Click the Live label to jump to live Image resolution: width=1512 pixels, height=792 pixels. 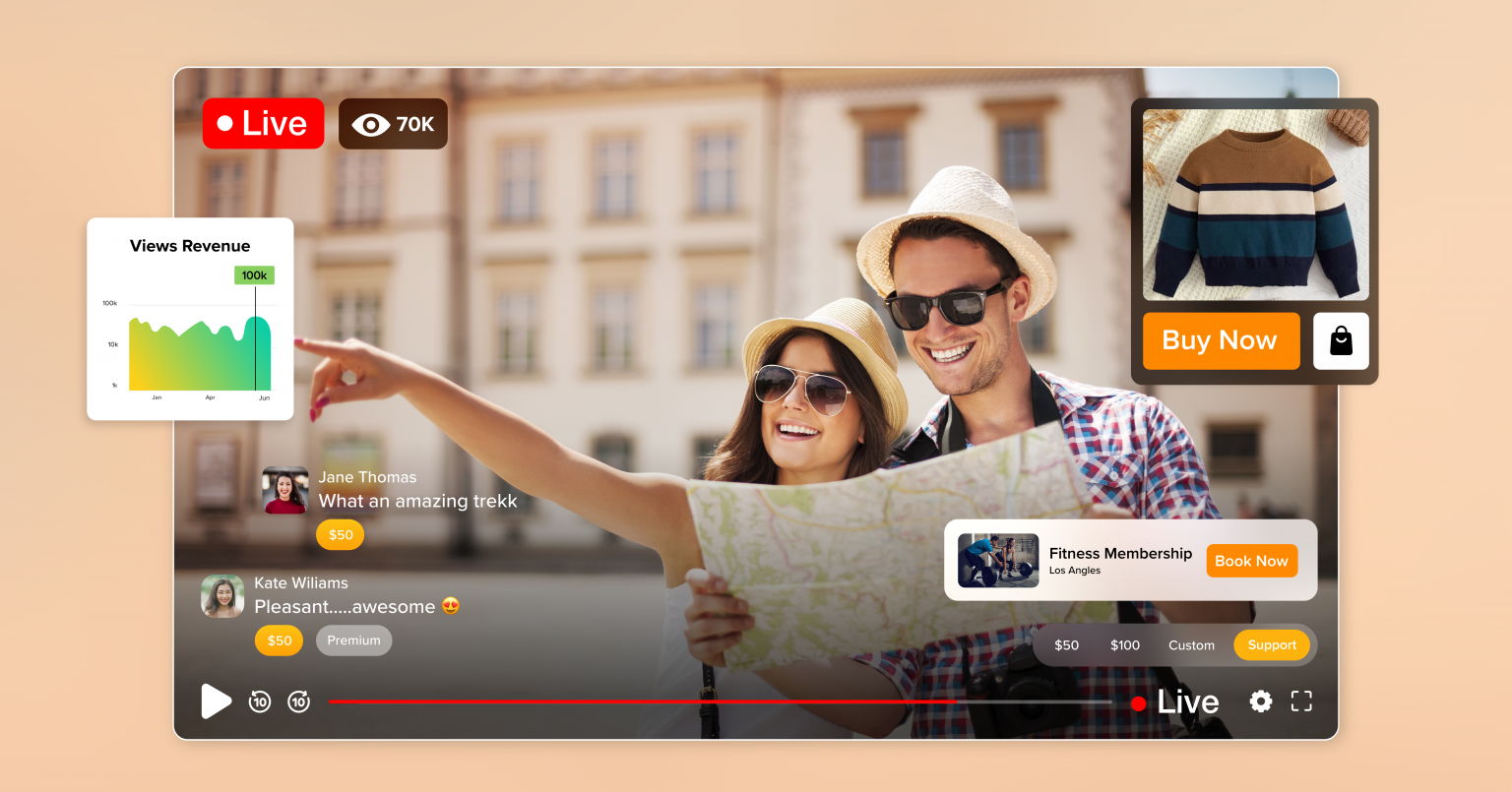point(1187,701)
